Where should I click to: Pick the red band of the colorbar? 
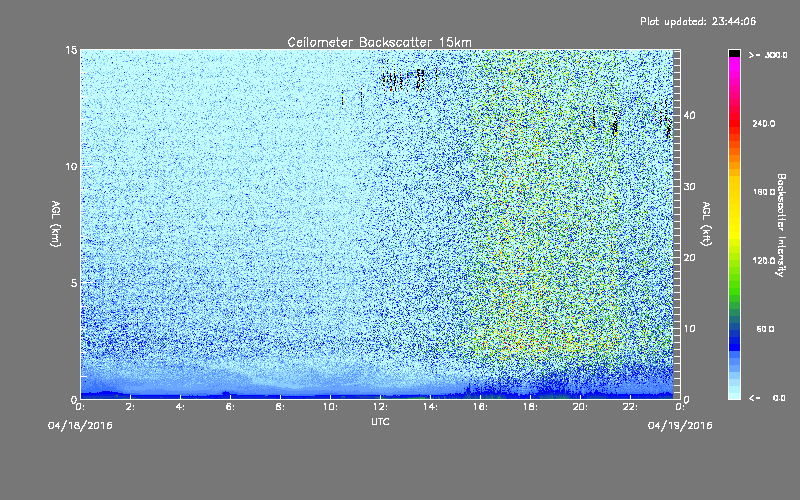(x=734, y=122)
